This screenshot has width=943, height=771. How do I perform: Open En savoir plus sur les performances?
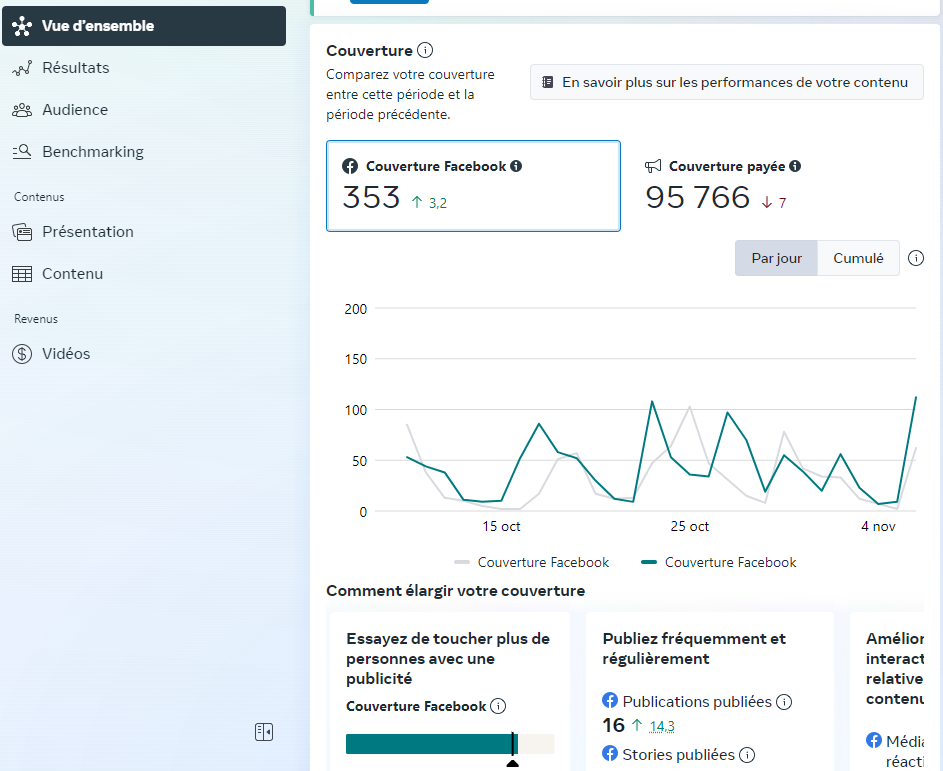[726, 82]
